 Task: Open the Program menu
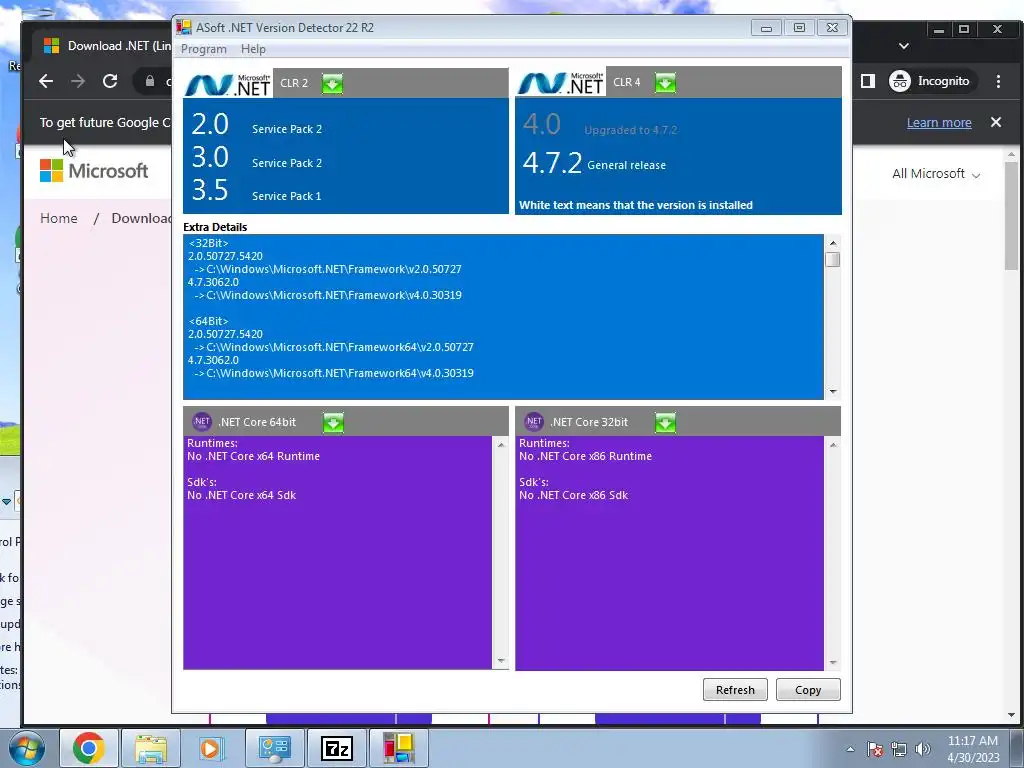[204, 49]
